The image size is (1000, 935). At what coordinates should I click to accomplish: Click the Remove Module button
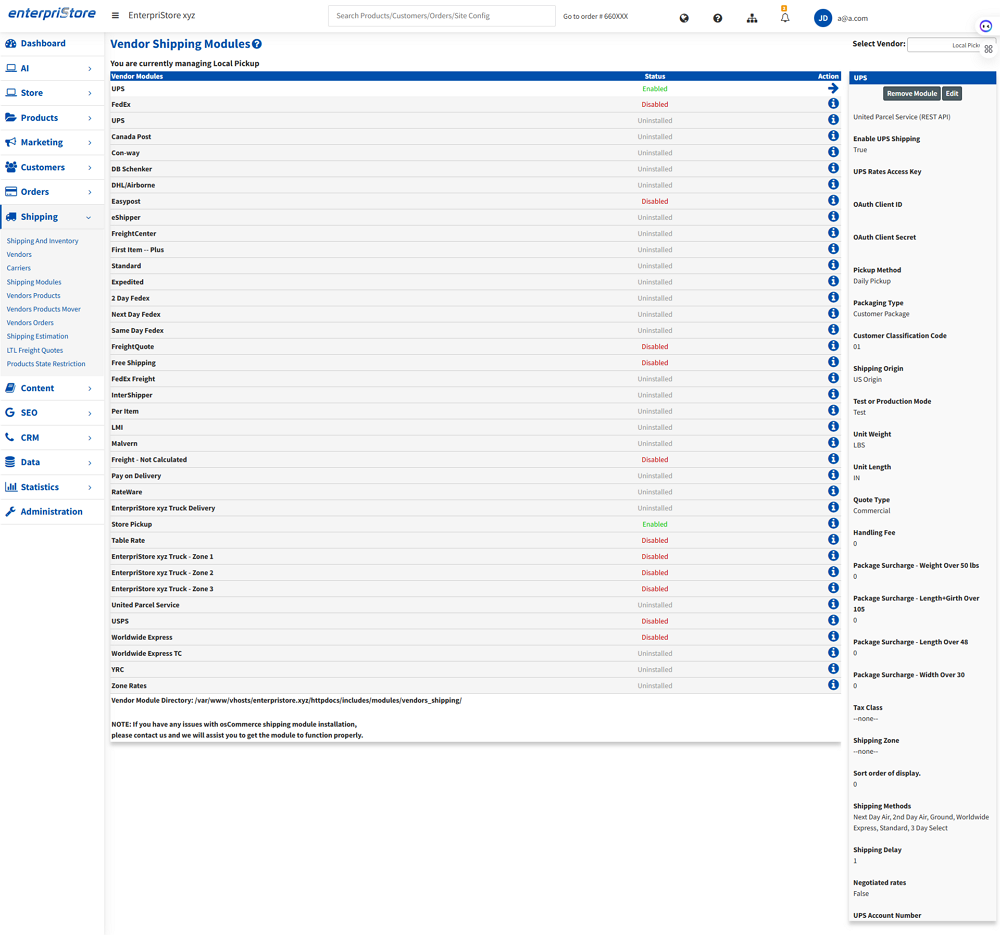(911, 93)
